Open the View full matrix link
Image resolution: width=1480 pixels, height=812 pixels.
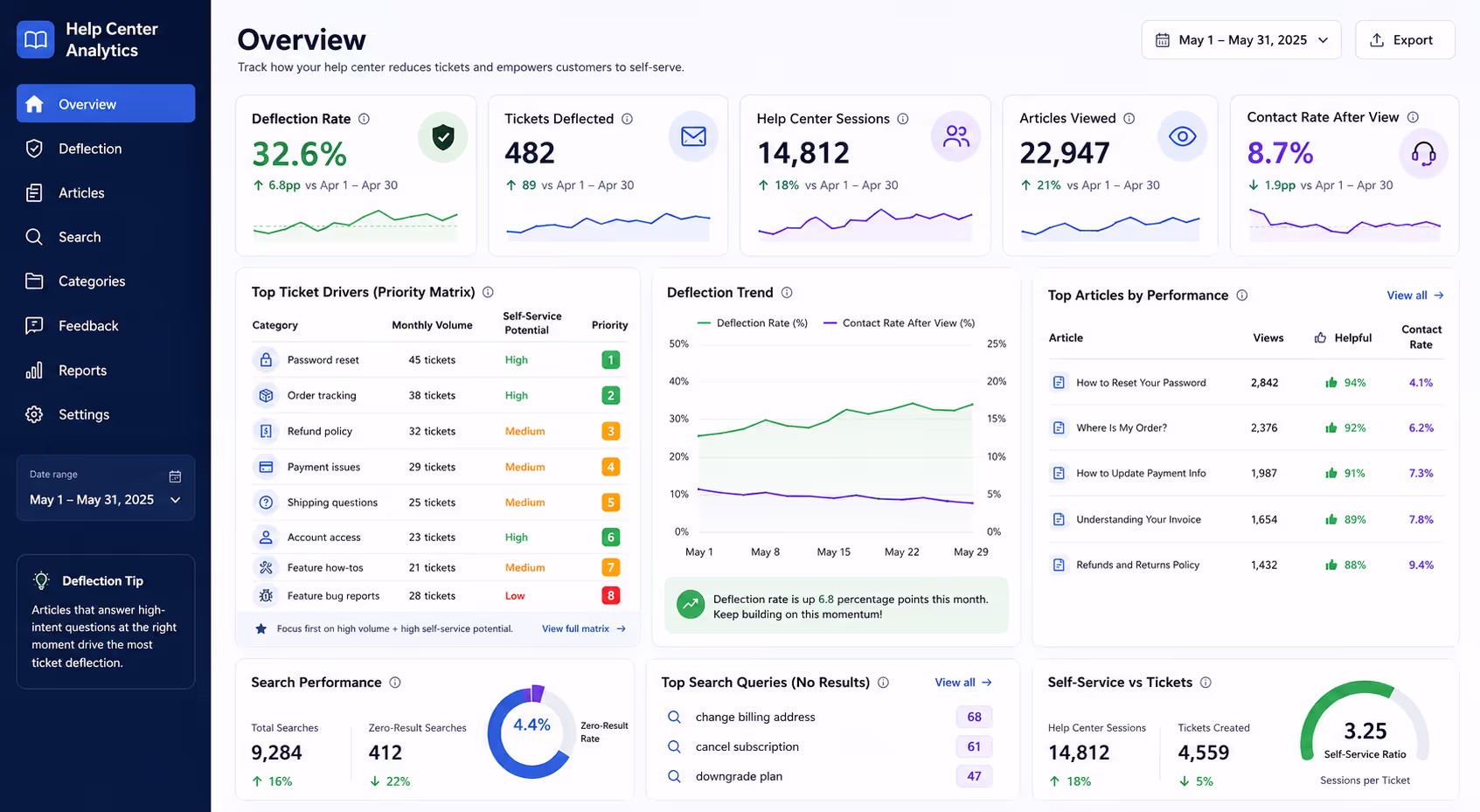click(x=584, y=628)
